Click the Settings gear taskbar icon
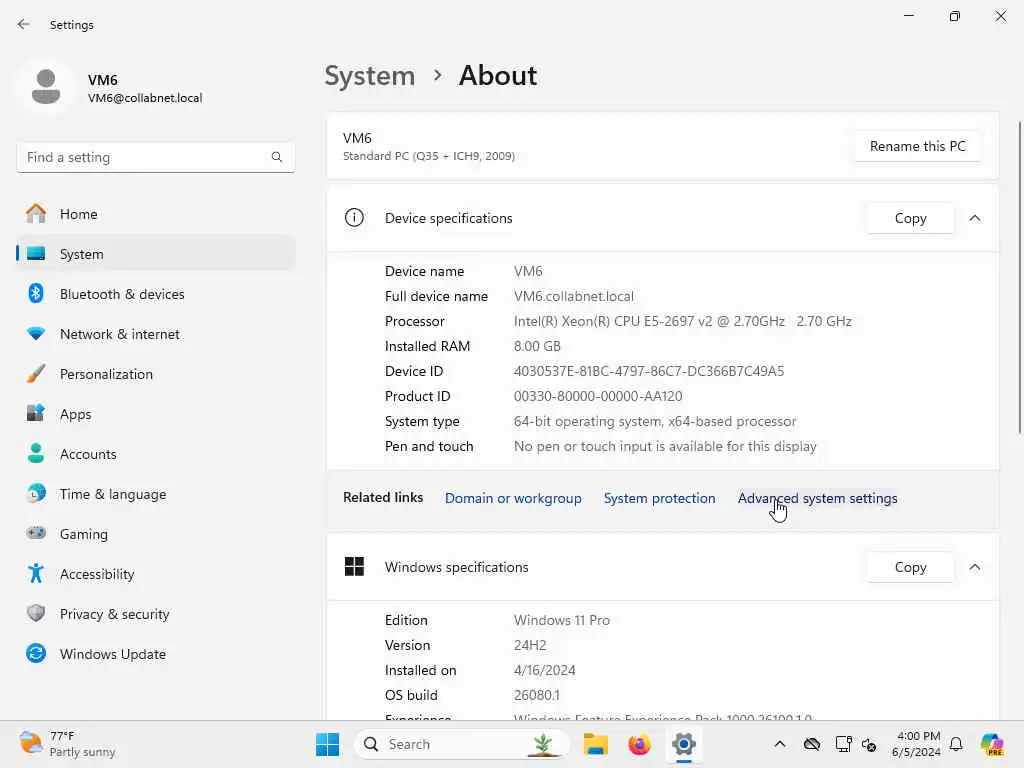 (684, 744)
